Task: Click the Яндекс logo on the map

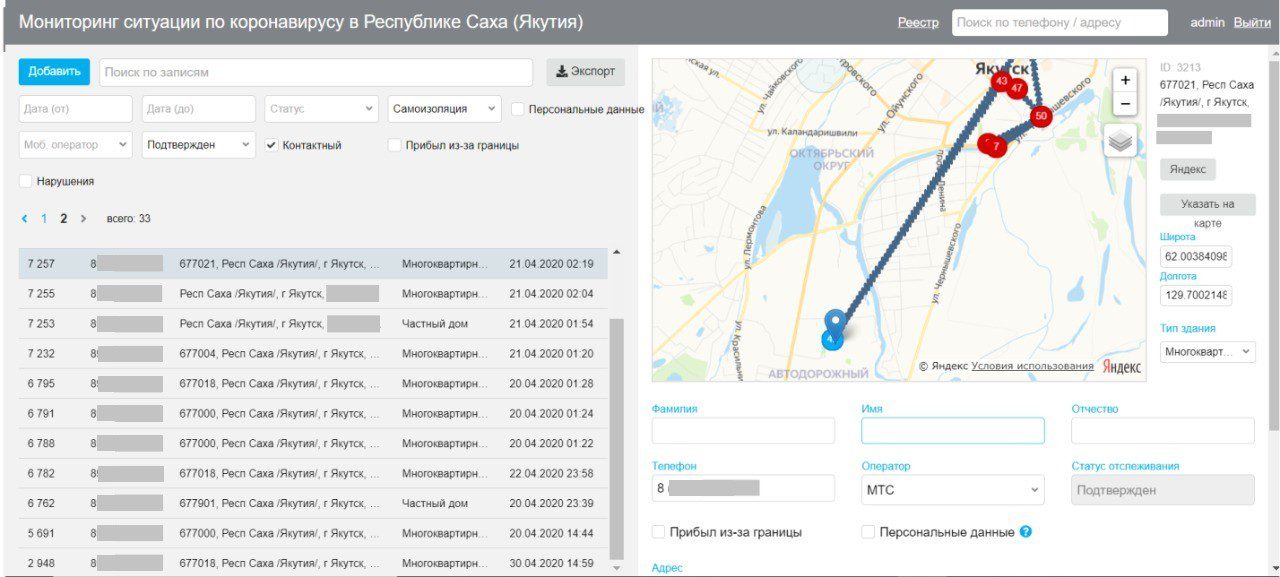Action: [x=1124, y=367]
